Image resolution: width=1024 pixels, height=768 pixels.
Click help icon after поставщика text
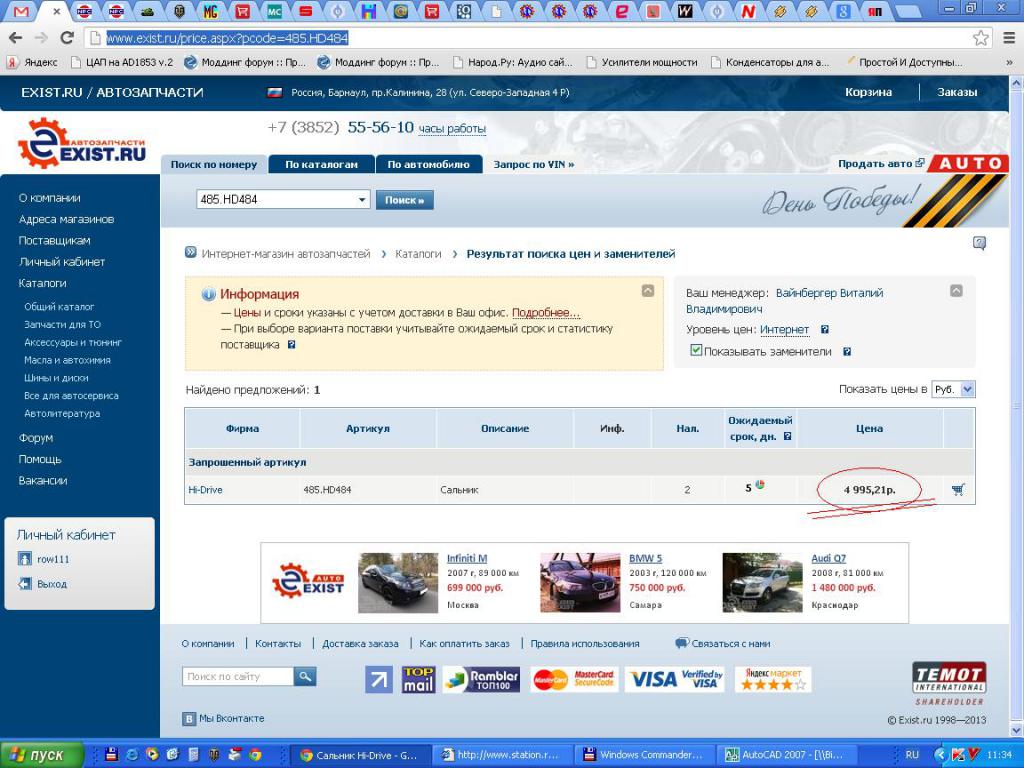(x=291, y=344)
